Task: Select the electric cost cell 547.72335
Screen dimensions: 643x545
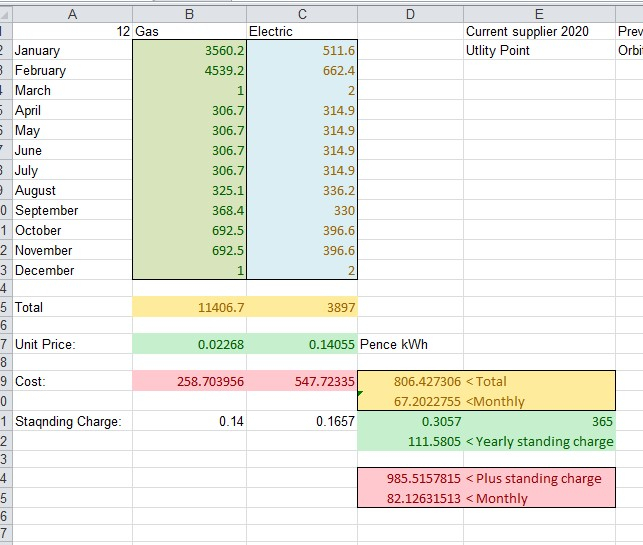Action: click(301, 381)
